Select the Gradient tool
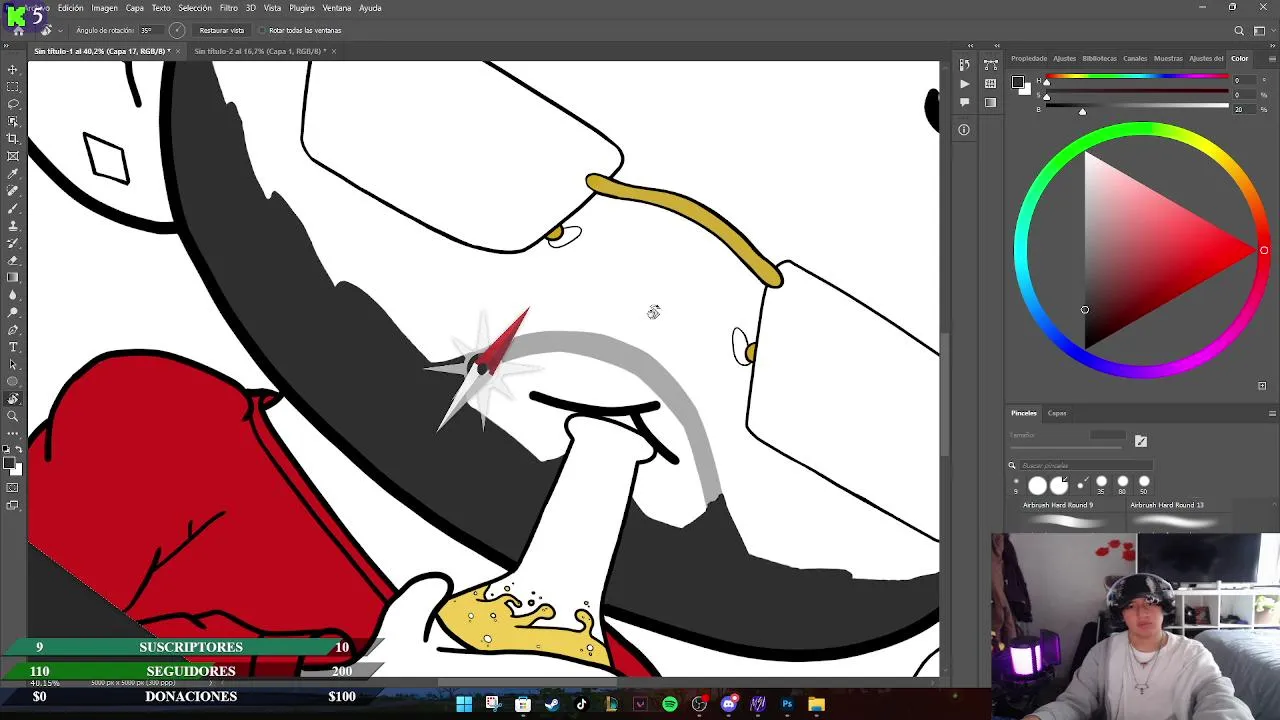The height and width of the screenshot is (720, 1280). point(13,278)
